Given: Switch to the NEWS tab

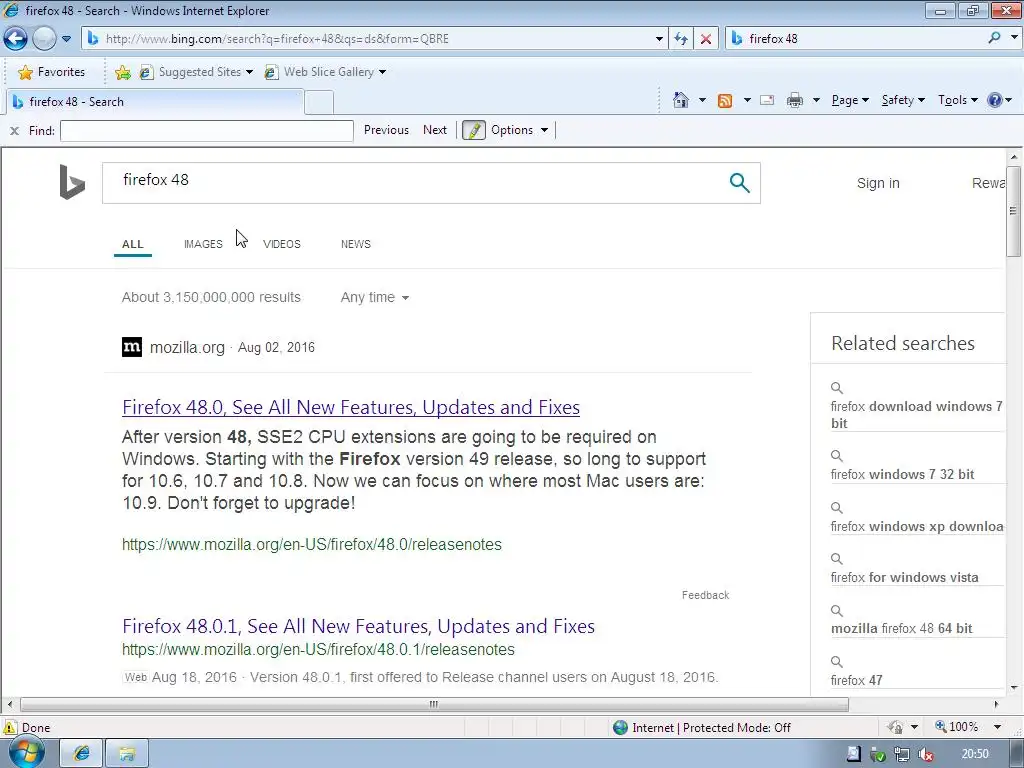Looking at the screenshot, I should coord(355,244).
